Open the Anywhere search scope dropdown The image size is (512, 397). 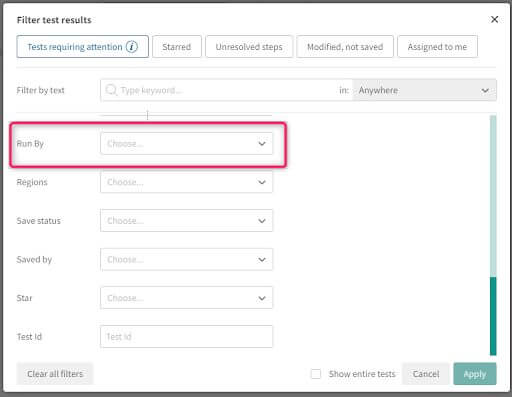[x=424, y=90]
